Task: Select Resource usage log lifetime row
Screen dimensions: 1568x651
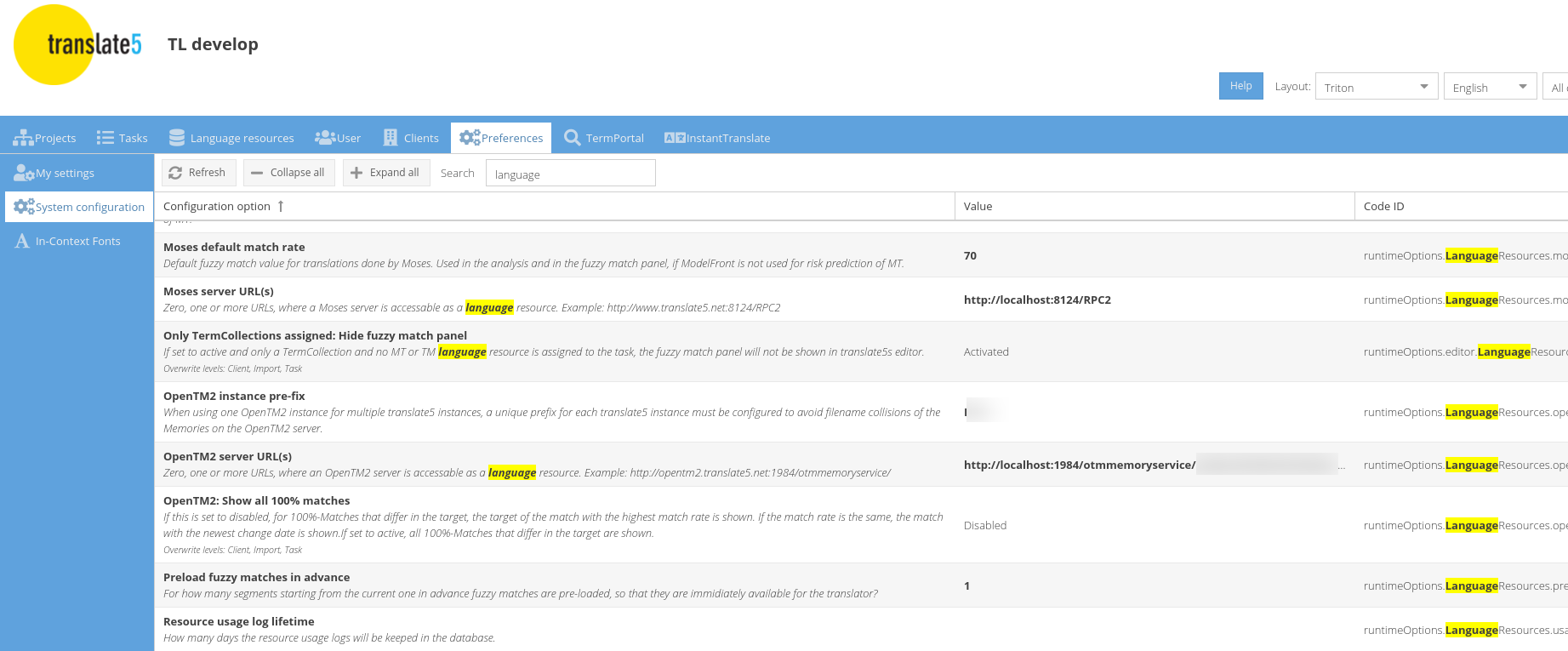Action: pos(861,630)
